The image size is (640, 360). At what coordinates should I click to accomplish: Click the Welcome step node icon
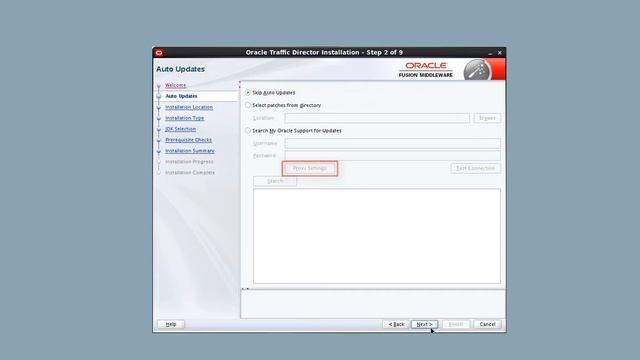point(159,86)
